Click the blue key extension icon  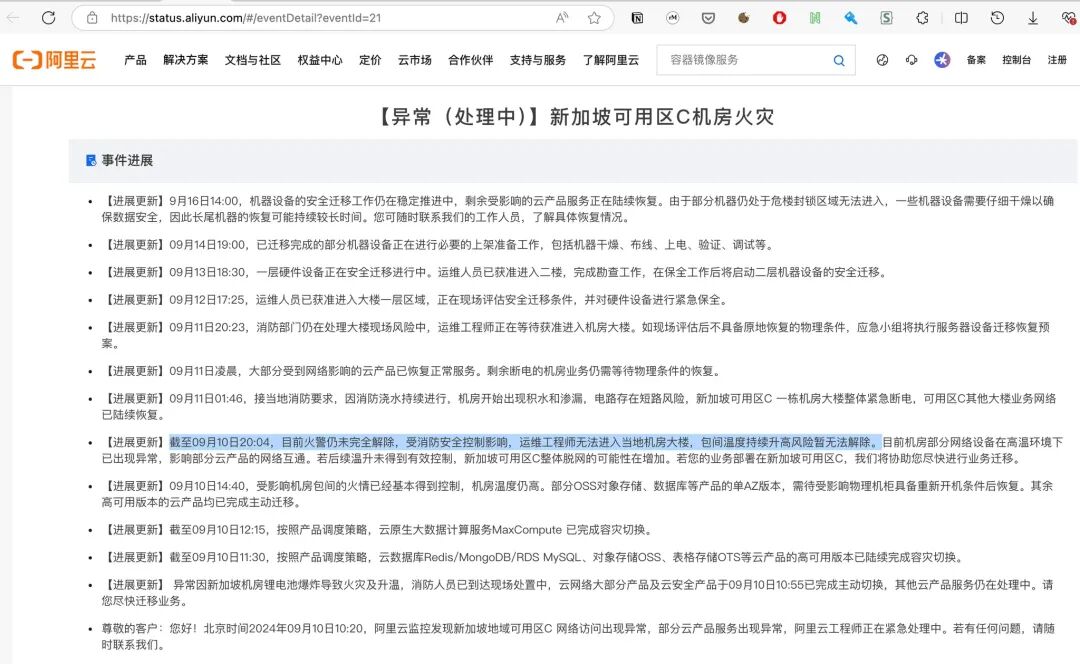click(x=851, y=18)
